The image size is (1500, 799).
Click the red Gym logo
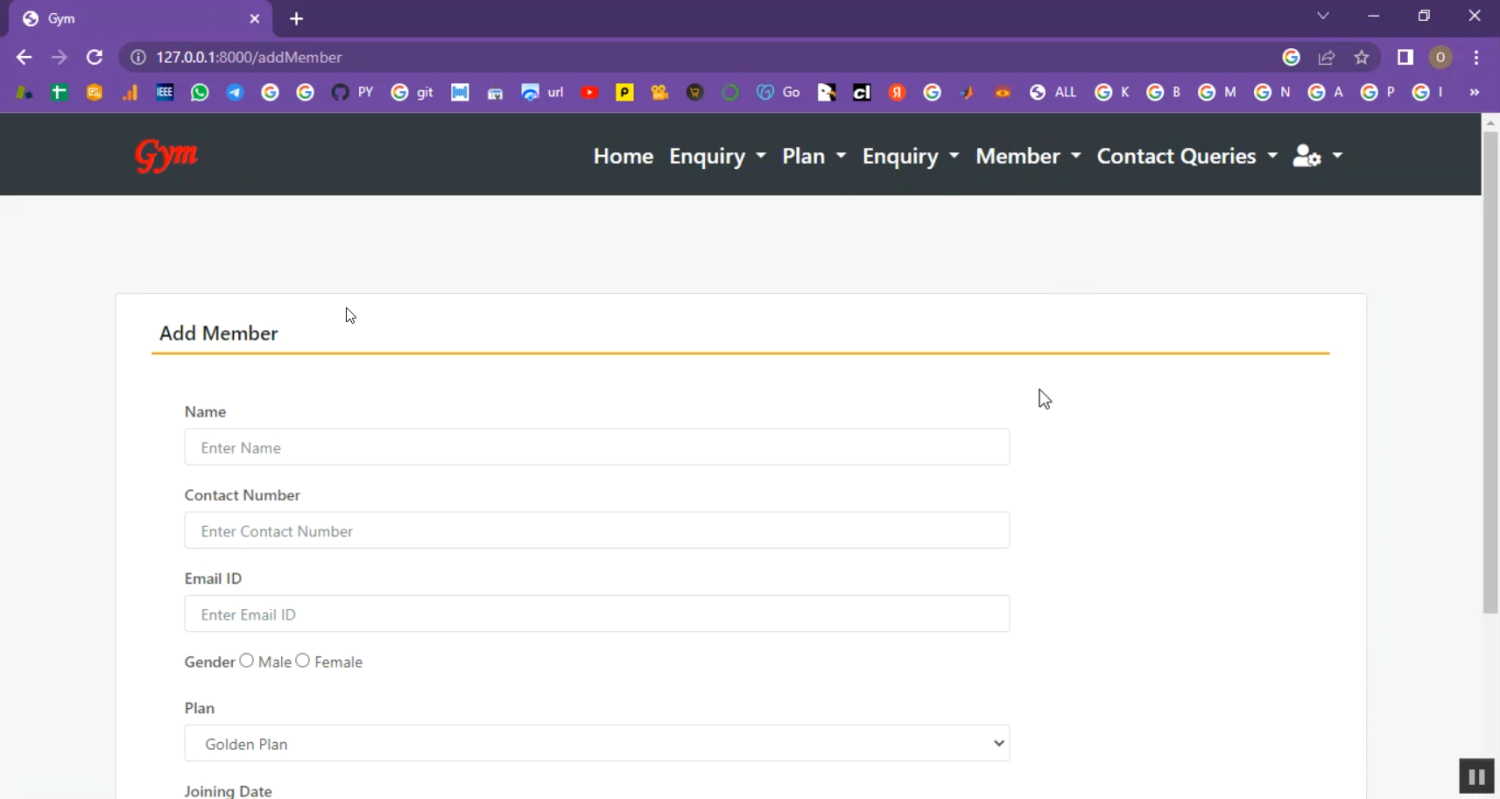(x=166, y=156)
